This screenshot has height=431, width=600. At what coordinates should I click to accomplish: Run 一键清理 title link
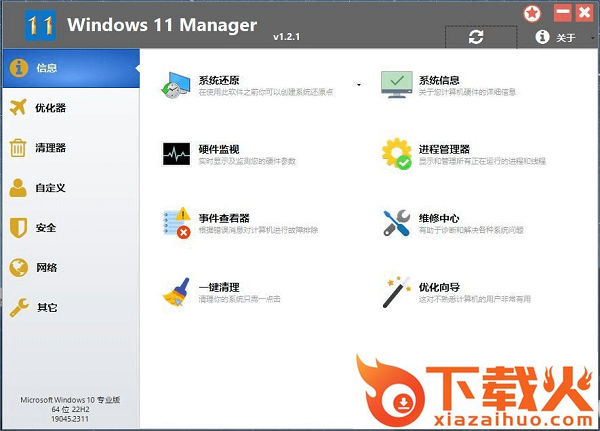[219, 287]
